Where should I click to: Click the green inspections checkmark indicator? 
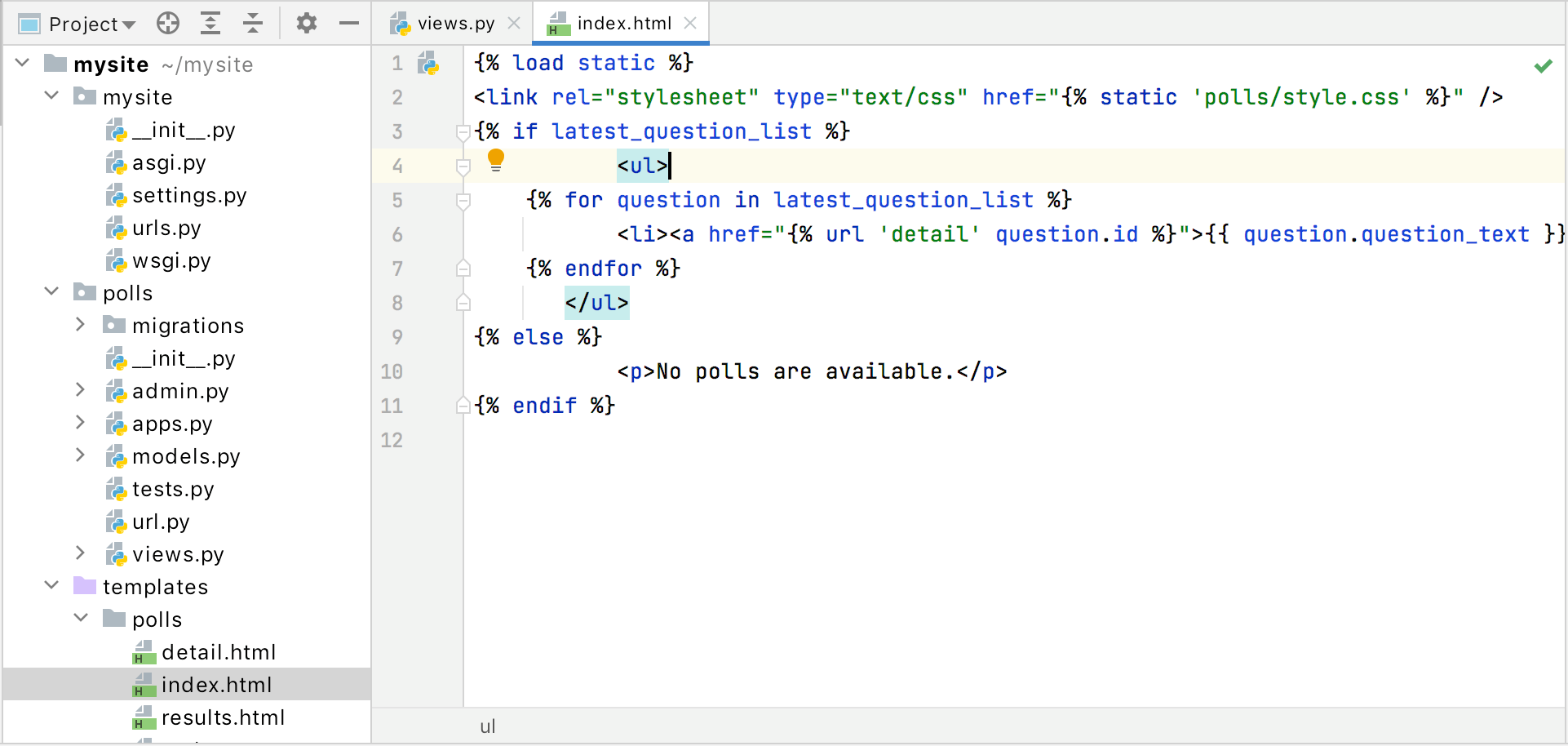[x=1544, y=64]
